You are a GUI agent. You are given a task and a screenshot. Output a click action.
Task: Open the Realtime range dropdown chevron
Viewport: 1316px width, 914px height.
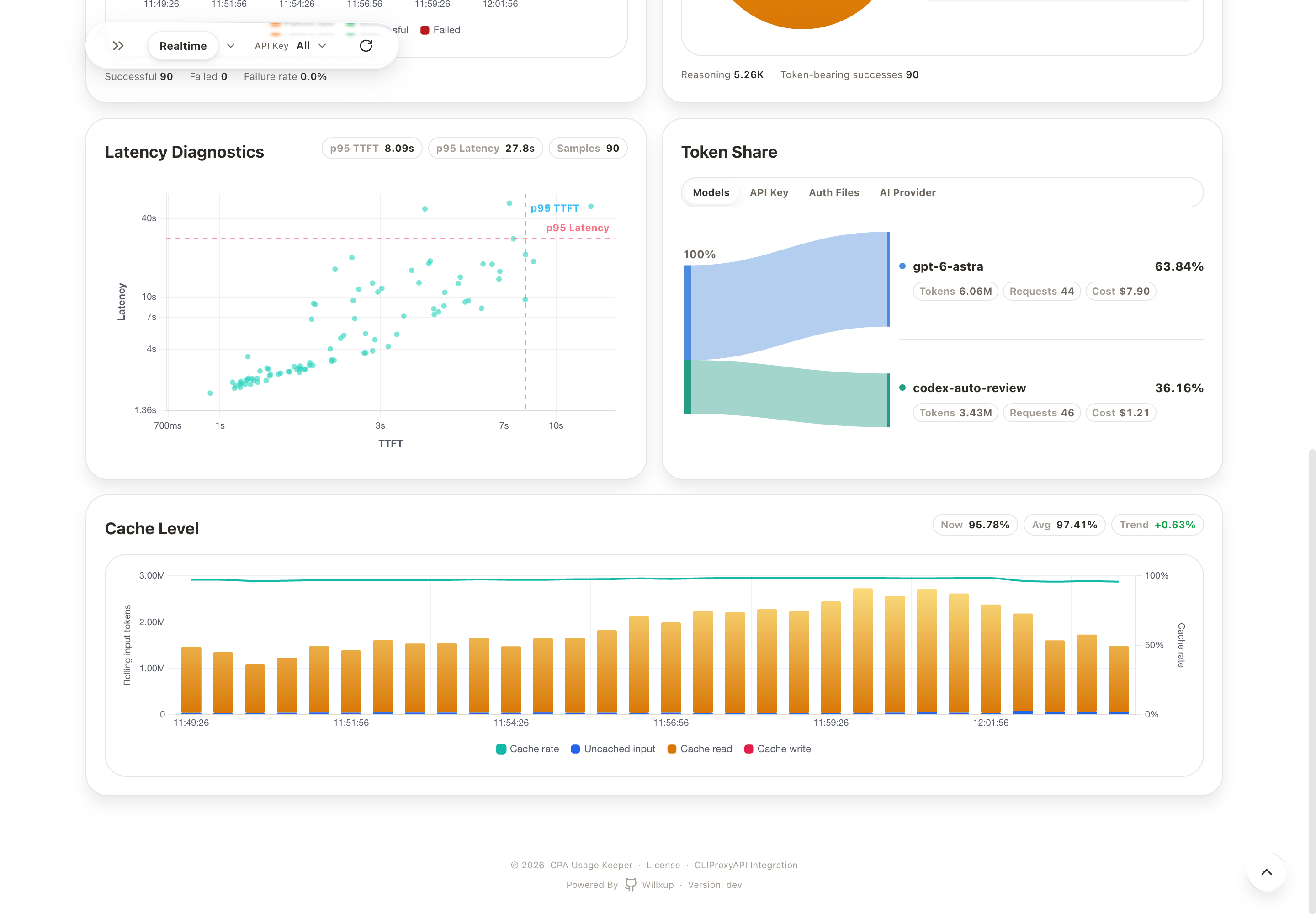click(231, 46)
